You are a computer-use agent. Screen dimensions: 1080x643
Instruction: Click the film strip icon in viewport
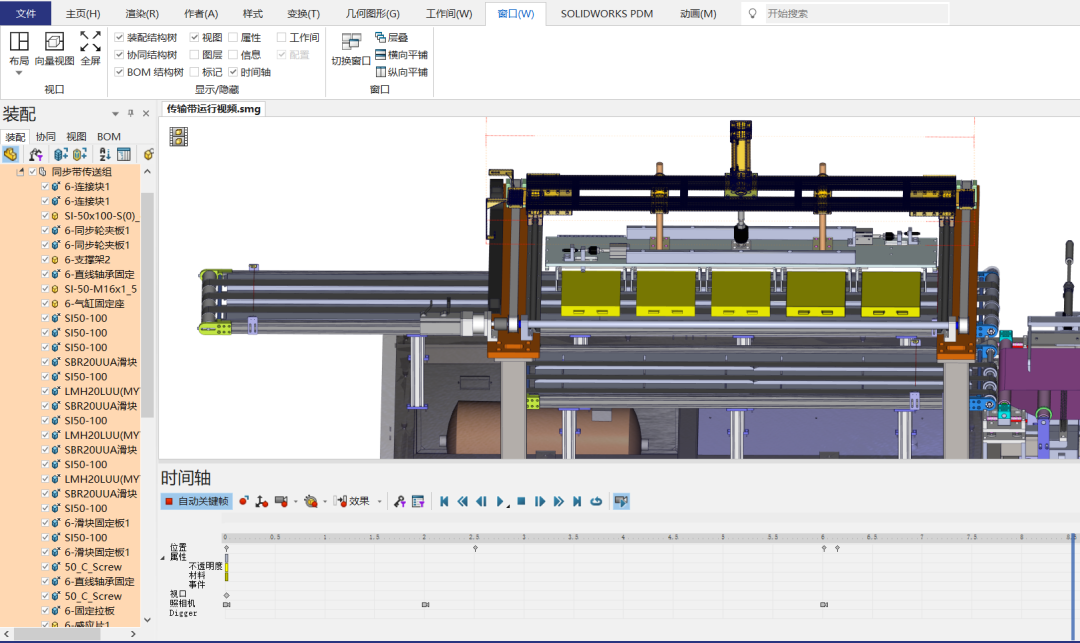click(x=178, y=136)
